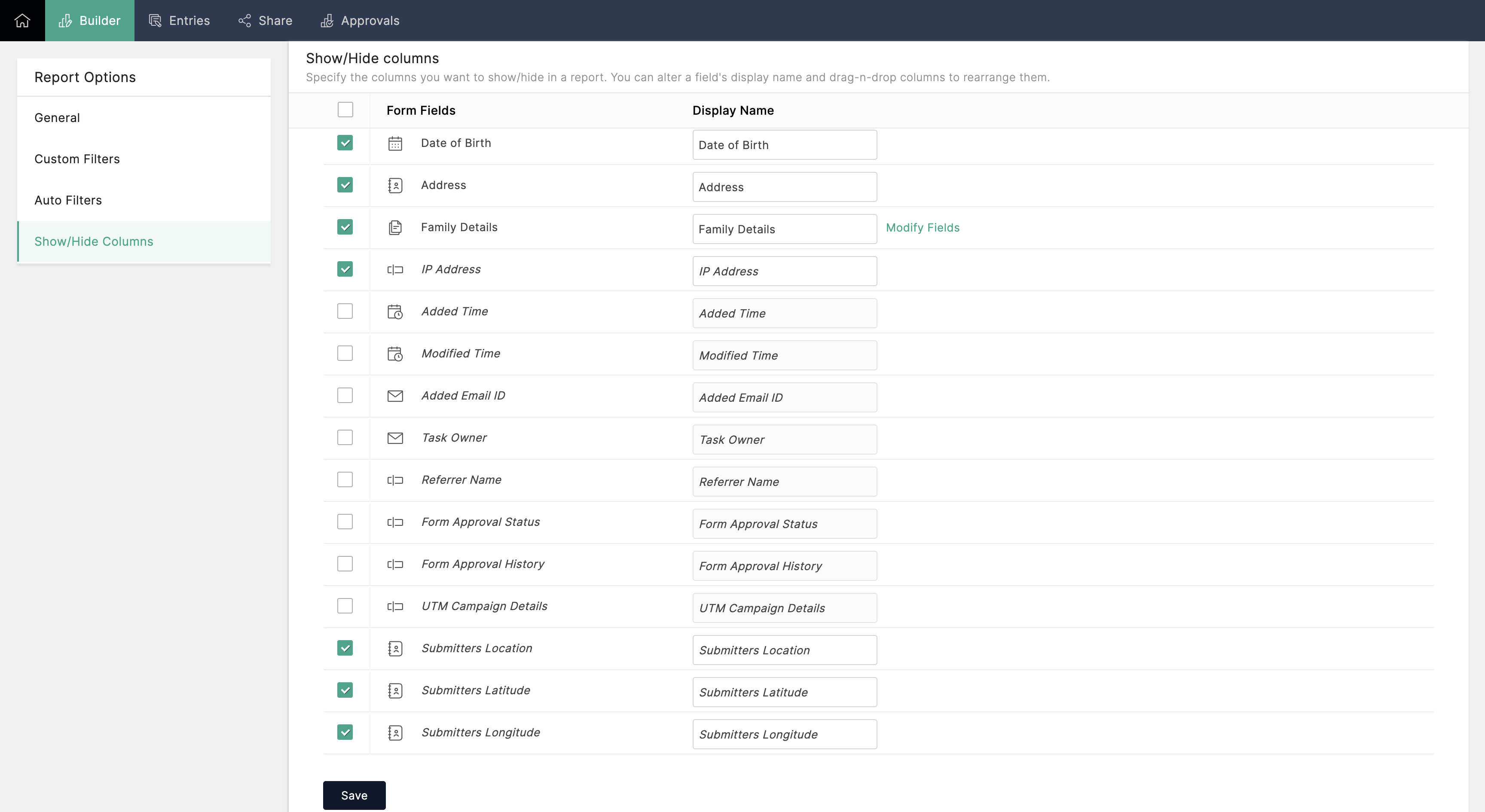The height and width of the screenshot is (812, 1485).
Task: Click the Date of Birth display name field
Action: [784, 145]
